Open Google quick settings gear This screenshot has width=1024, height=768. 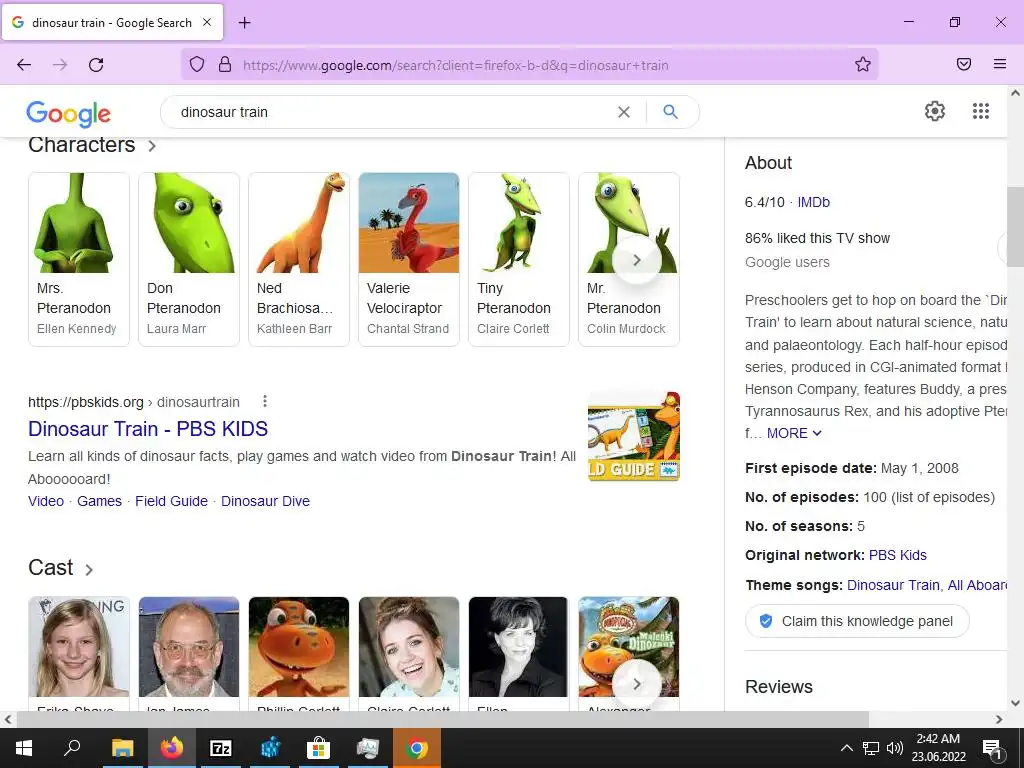935,111
